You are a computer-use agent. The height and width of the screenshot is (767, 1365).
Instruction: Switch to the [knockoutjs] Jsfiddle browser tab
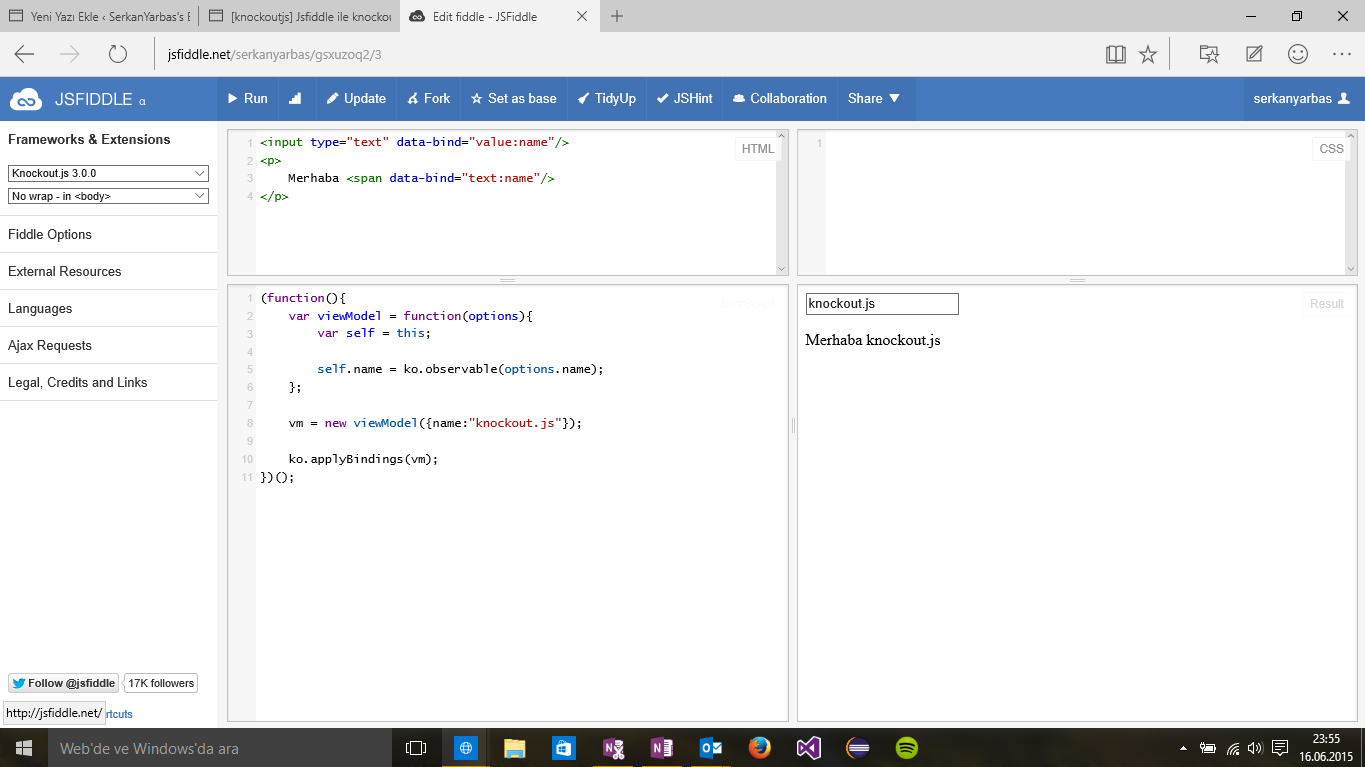(x=299, y=16)
